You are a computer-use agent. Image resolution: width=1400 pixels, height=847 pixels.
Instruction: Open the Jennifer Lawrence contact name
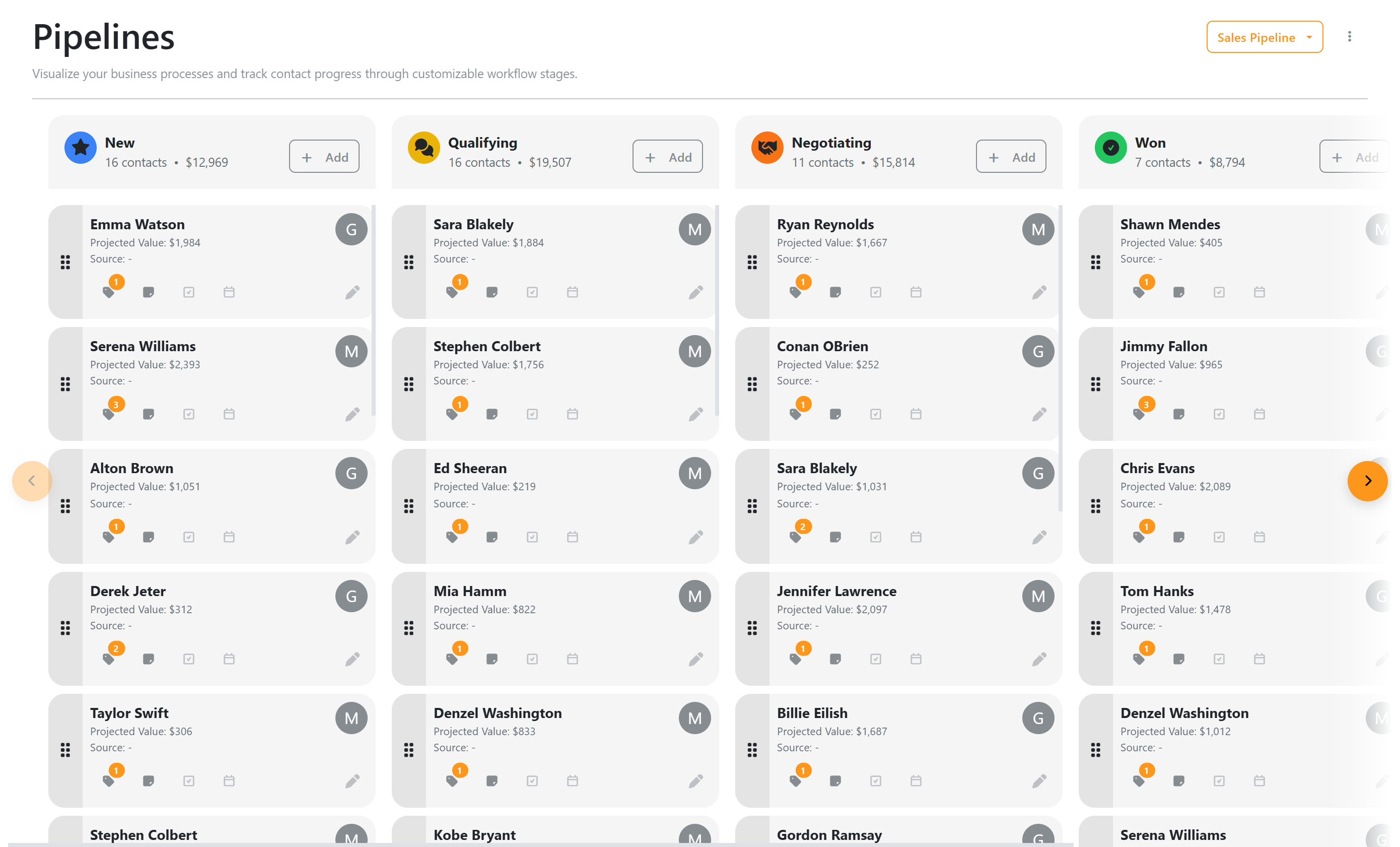click(x=837, y=591)
